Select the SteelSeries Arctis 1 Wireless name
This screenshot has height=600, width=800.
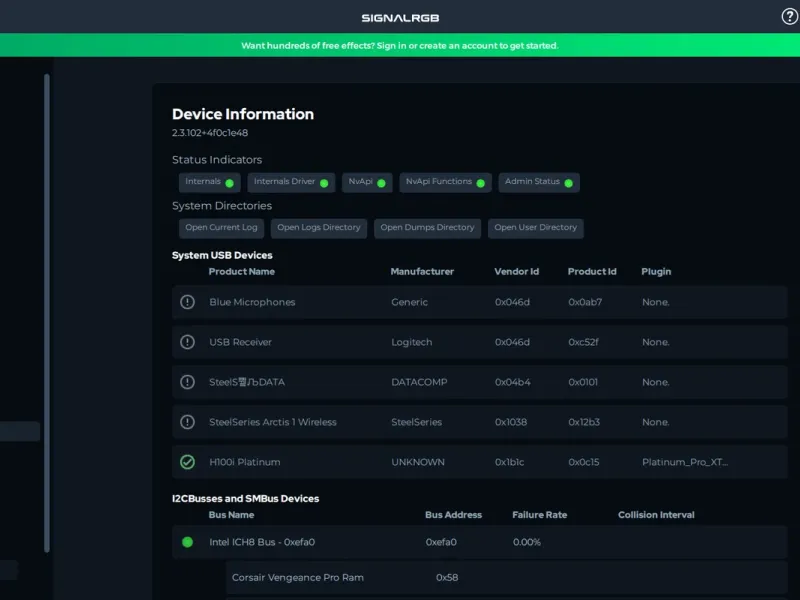(x=273, y=422)
